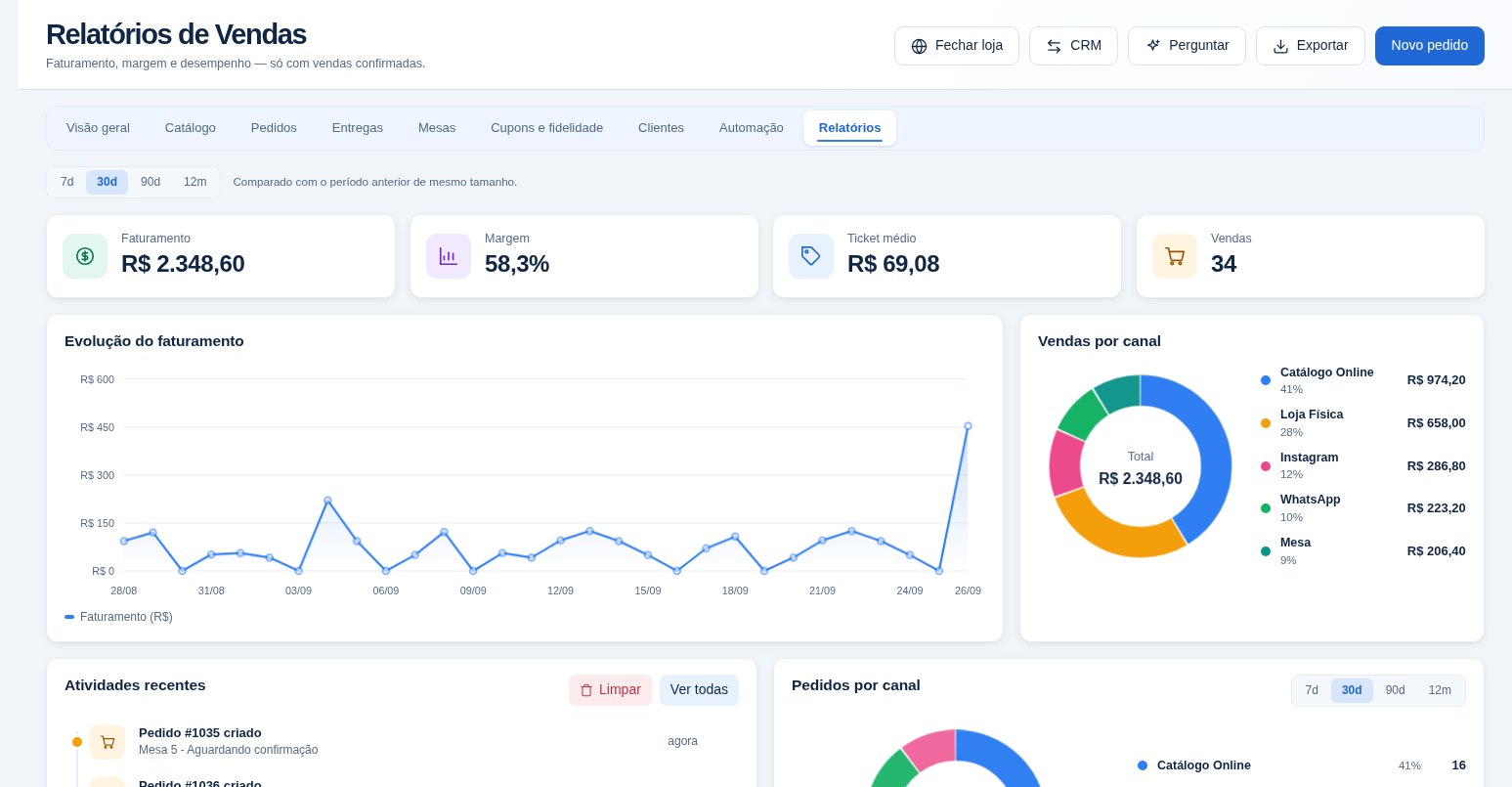1512x787 pixels.
Task: Click the cart icon on Vendas card
Action: coord(1175,256)
